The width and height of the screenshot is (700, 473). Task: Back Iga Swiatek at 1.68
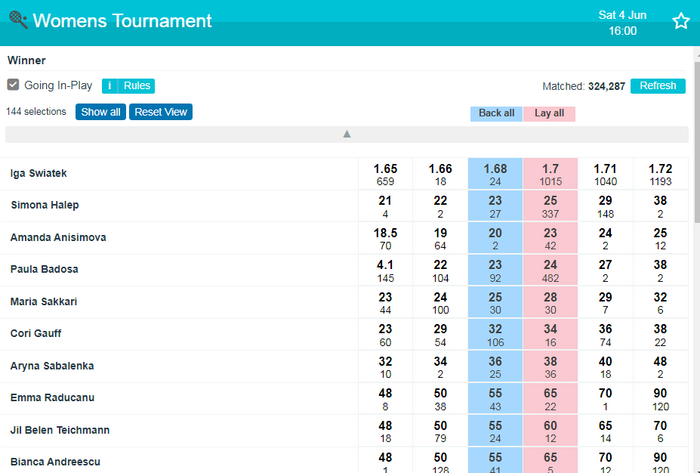[495, 174]
